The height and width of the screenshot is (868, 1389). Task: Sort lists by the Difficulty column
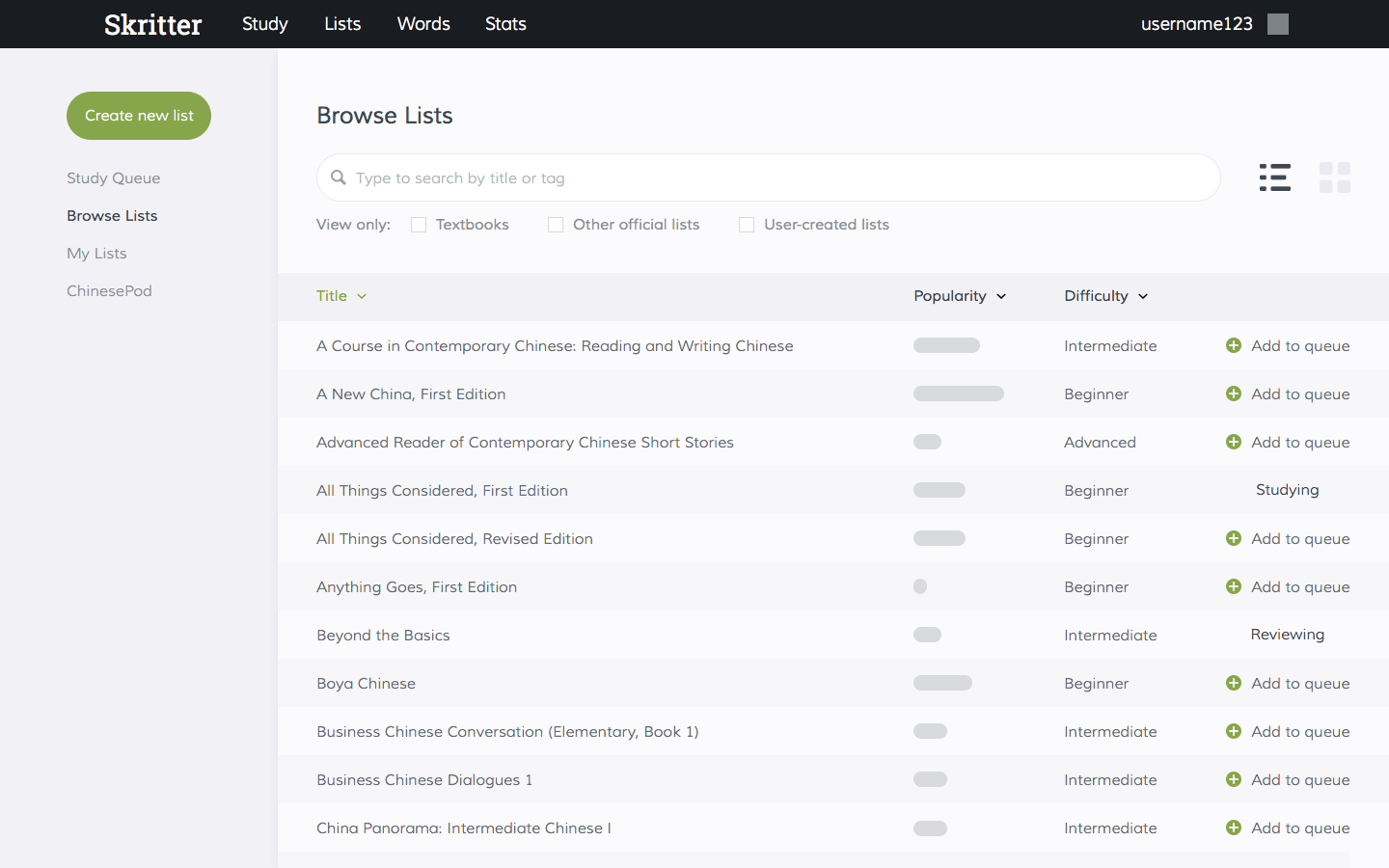coord(1105,296)
